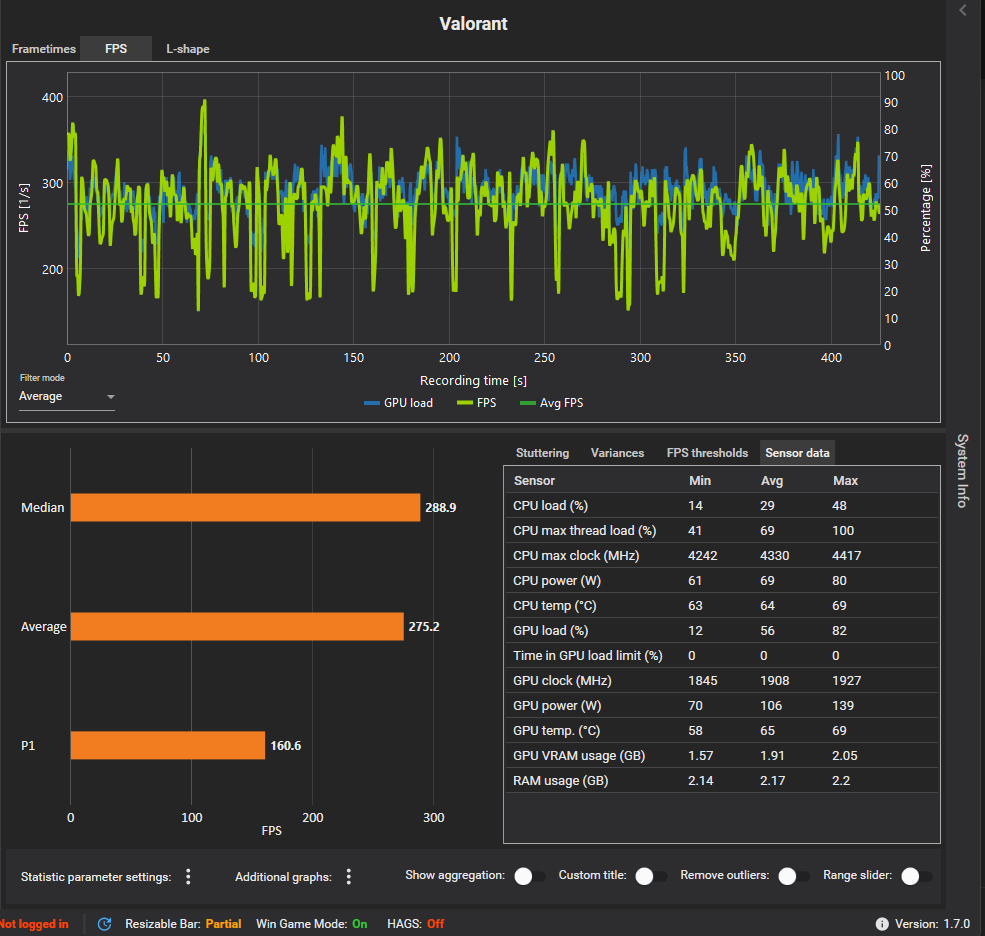Viewport: 985px width, 936px height.
Task: Click the Average orange bar
Action: point(237,626)
